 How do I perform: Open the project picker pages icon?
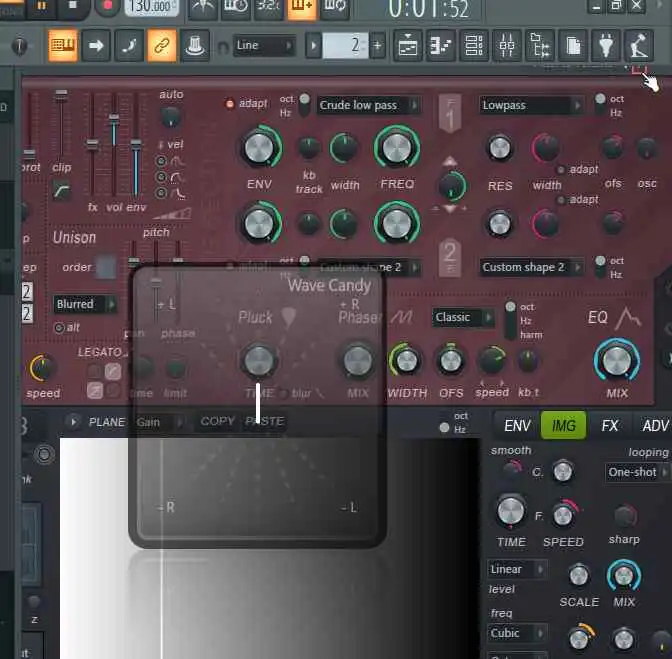point(573,45)
